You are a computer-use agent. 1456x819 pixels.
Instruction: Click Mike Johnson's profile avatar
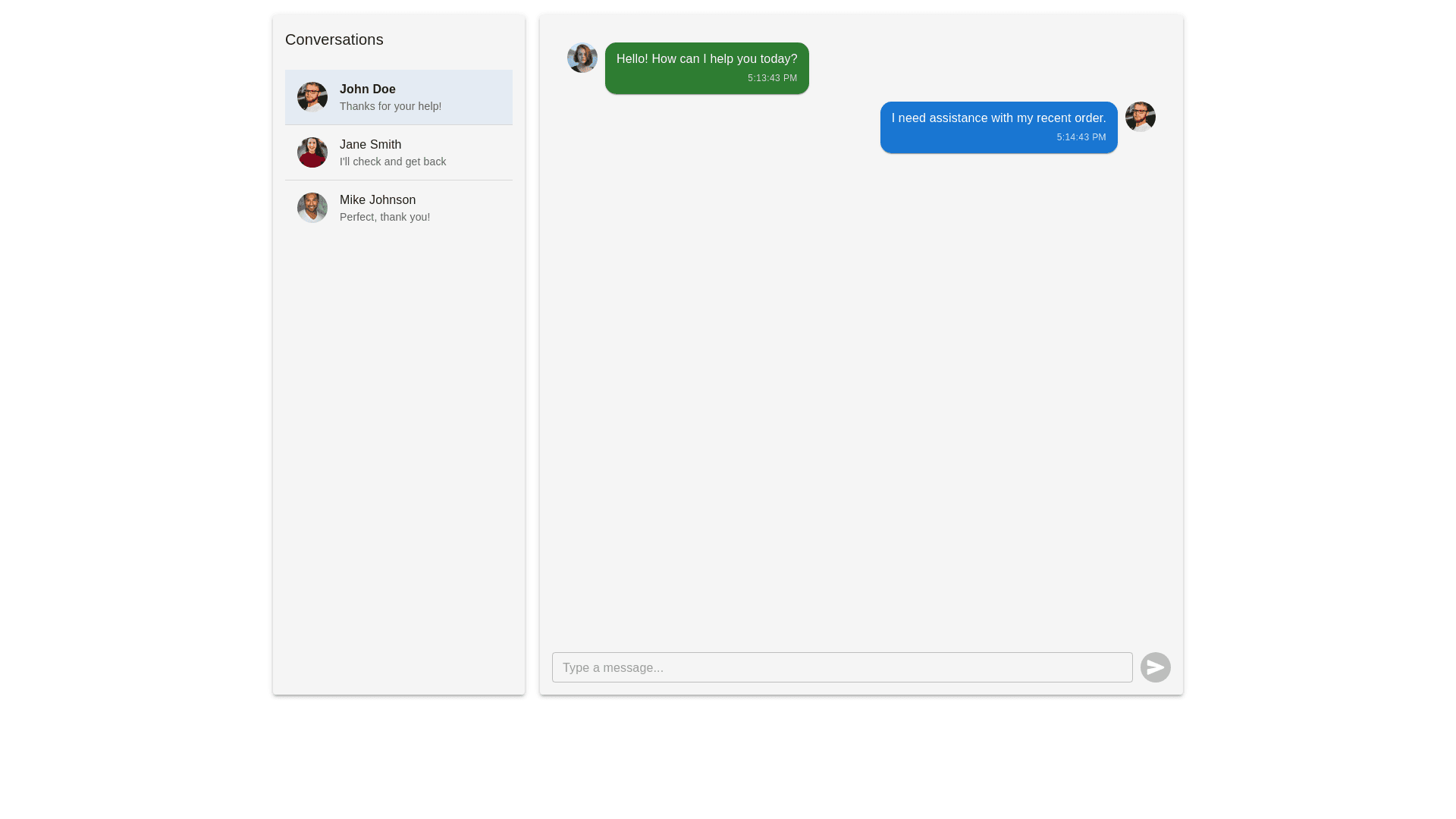point(312,208)
